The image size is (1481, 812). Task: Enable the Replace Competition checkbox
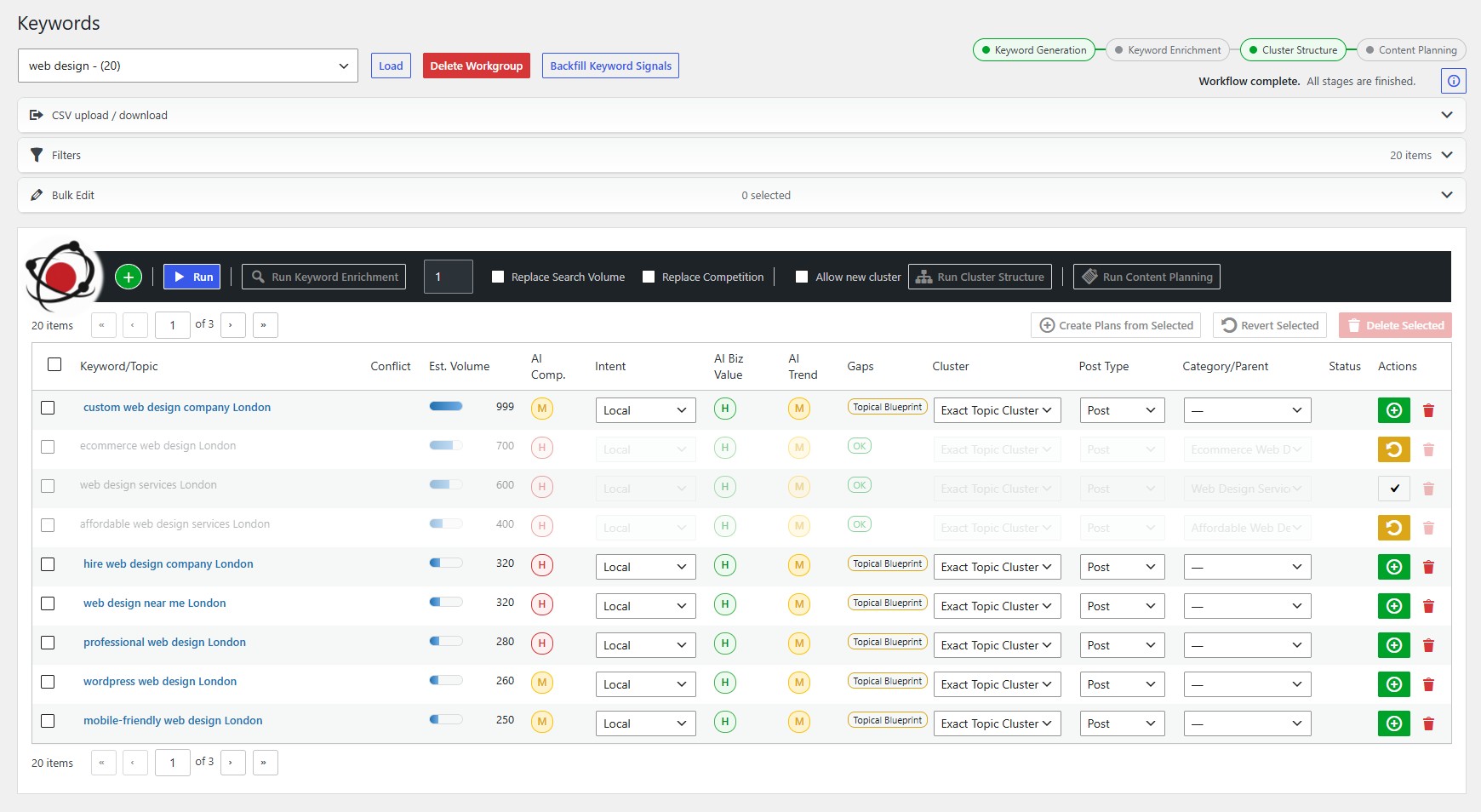[x=649, y=277]
